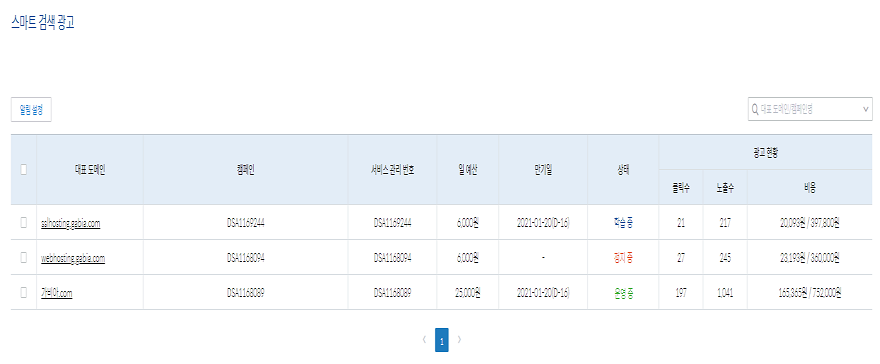The image size is (880, 364).
Task: Open the sslhosting.gabia.com domain link
Action: coord(71,224)
